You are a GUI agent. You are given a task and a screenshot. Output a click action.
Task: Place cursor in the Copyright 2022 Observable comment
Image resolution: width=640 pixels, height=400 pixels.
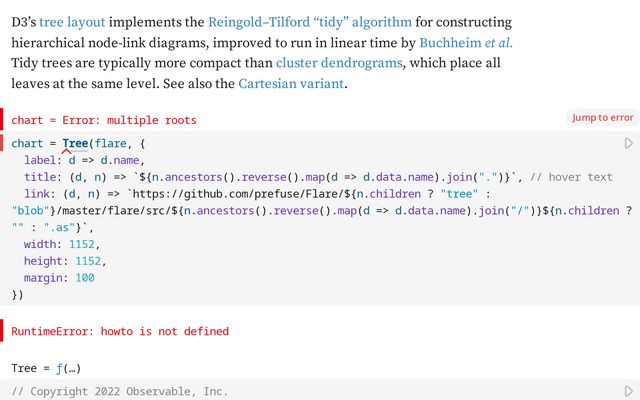click(120, 392)
